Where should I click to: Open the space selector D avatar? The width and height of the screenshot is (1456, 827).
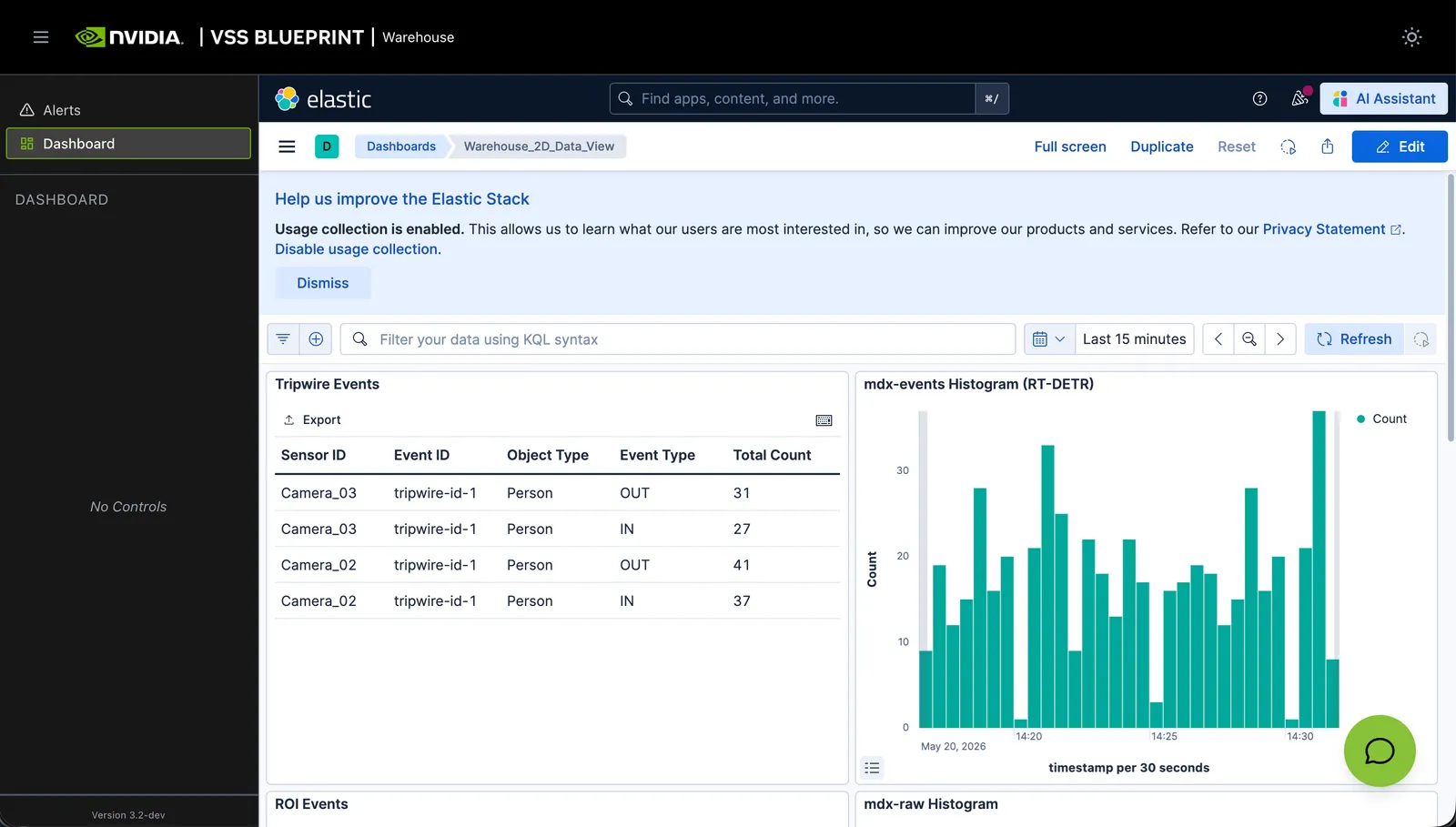tap(327, 146)
